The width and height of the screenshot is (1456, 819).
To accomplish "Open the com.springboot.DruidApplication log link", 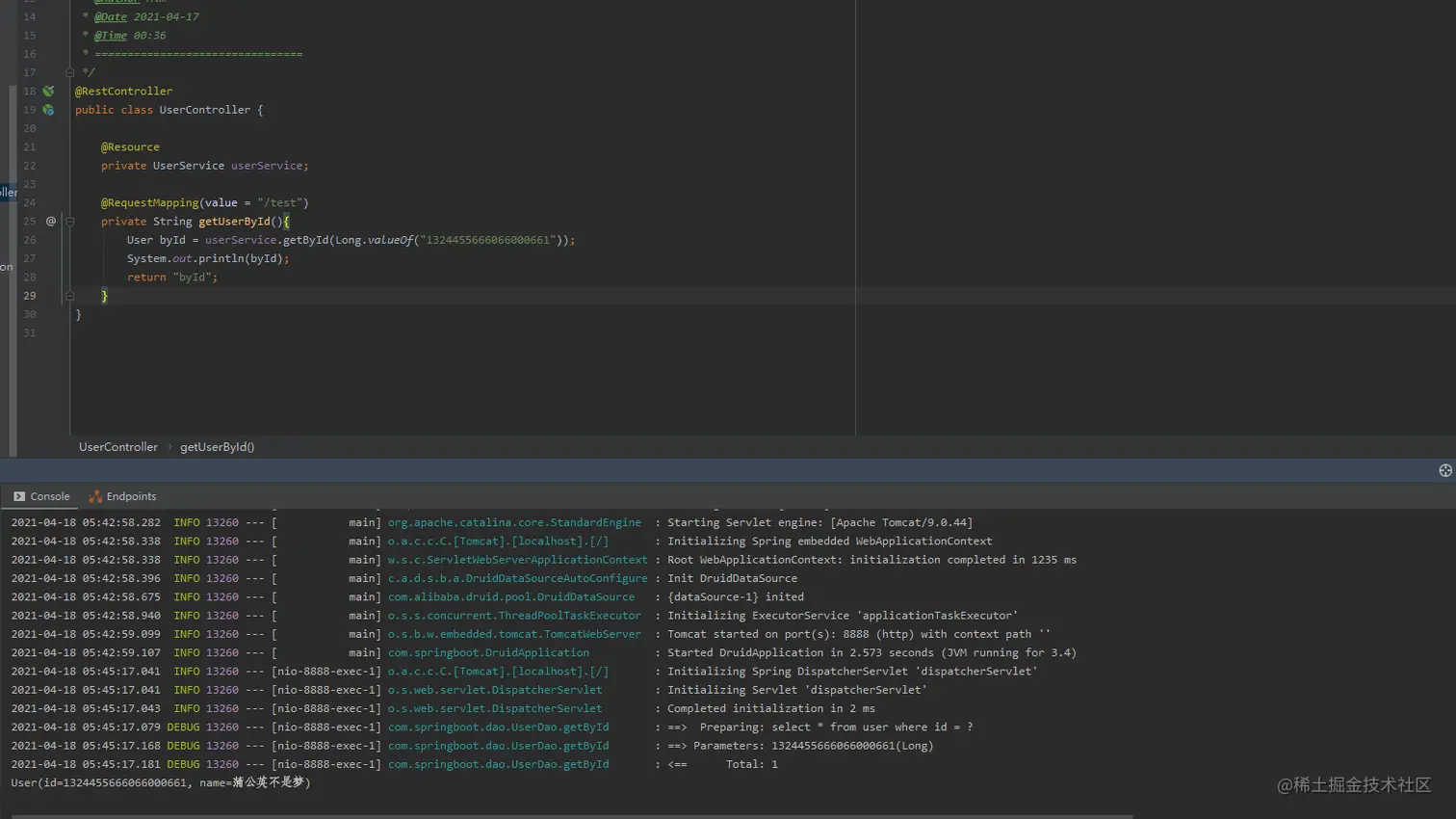I will click(488, 652).
